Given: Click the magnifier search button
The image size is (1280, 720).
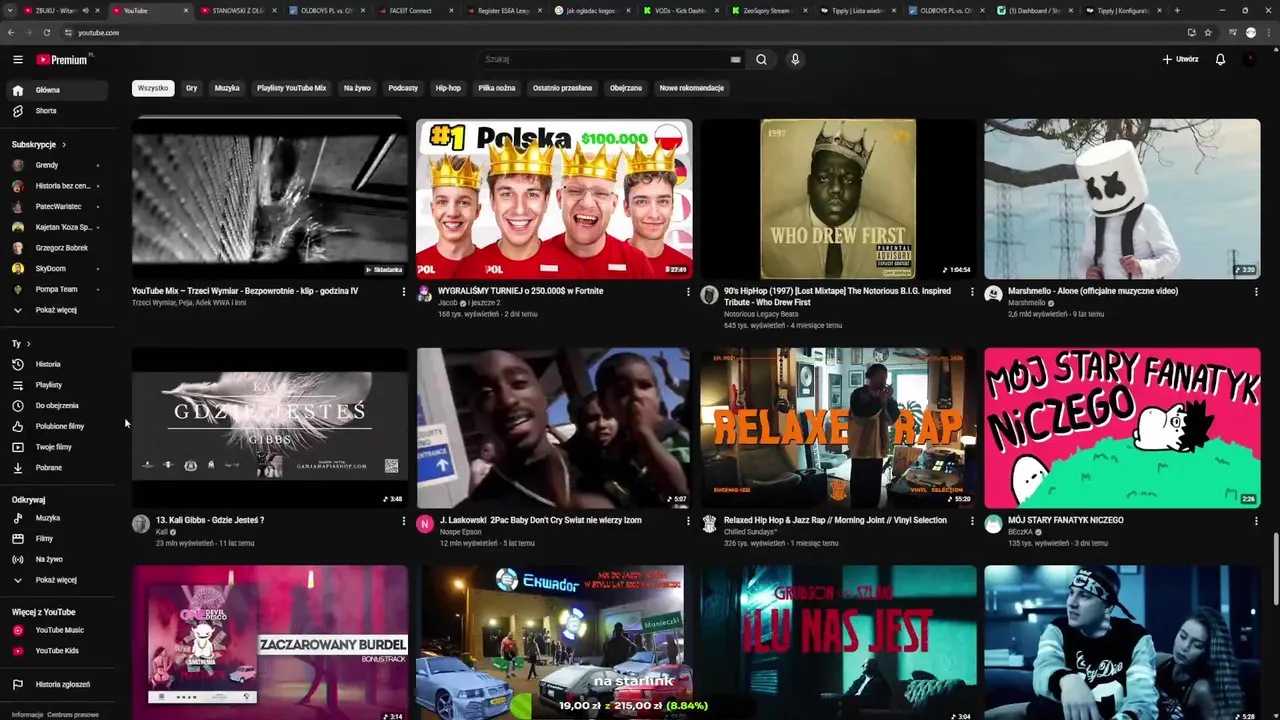Looking at the screenshot, I should point(761,60).
